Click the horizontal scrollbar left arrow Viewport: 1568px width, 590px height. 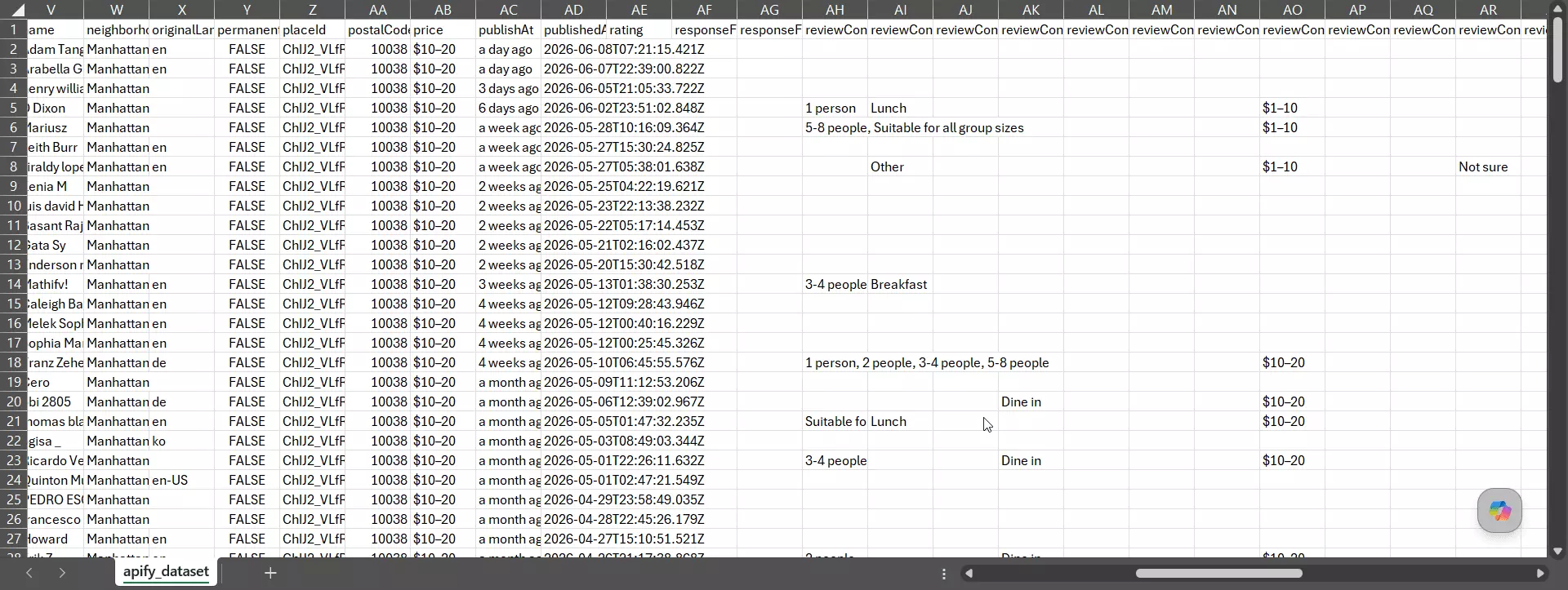pos(969,573)
